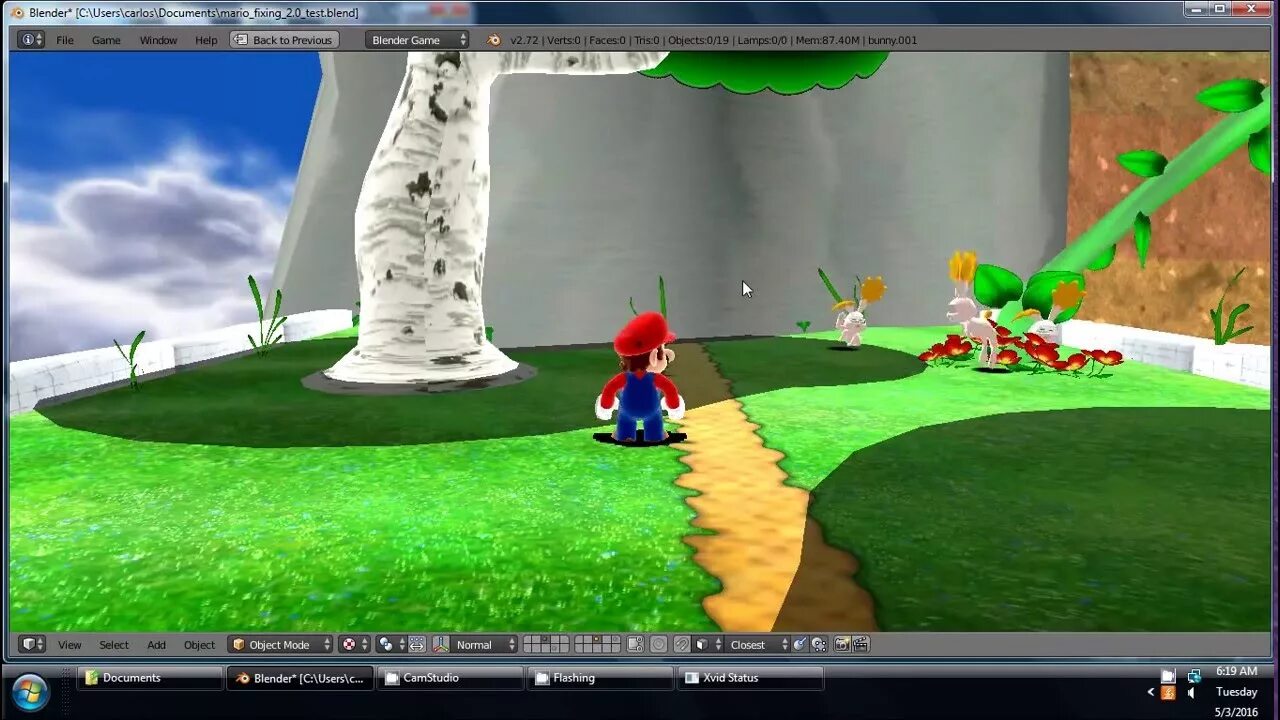This screenshot has width=1280, height=720.
Task: Open the Closest snap target dropdown
Action: click(757, 645)
